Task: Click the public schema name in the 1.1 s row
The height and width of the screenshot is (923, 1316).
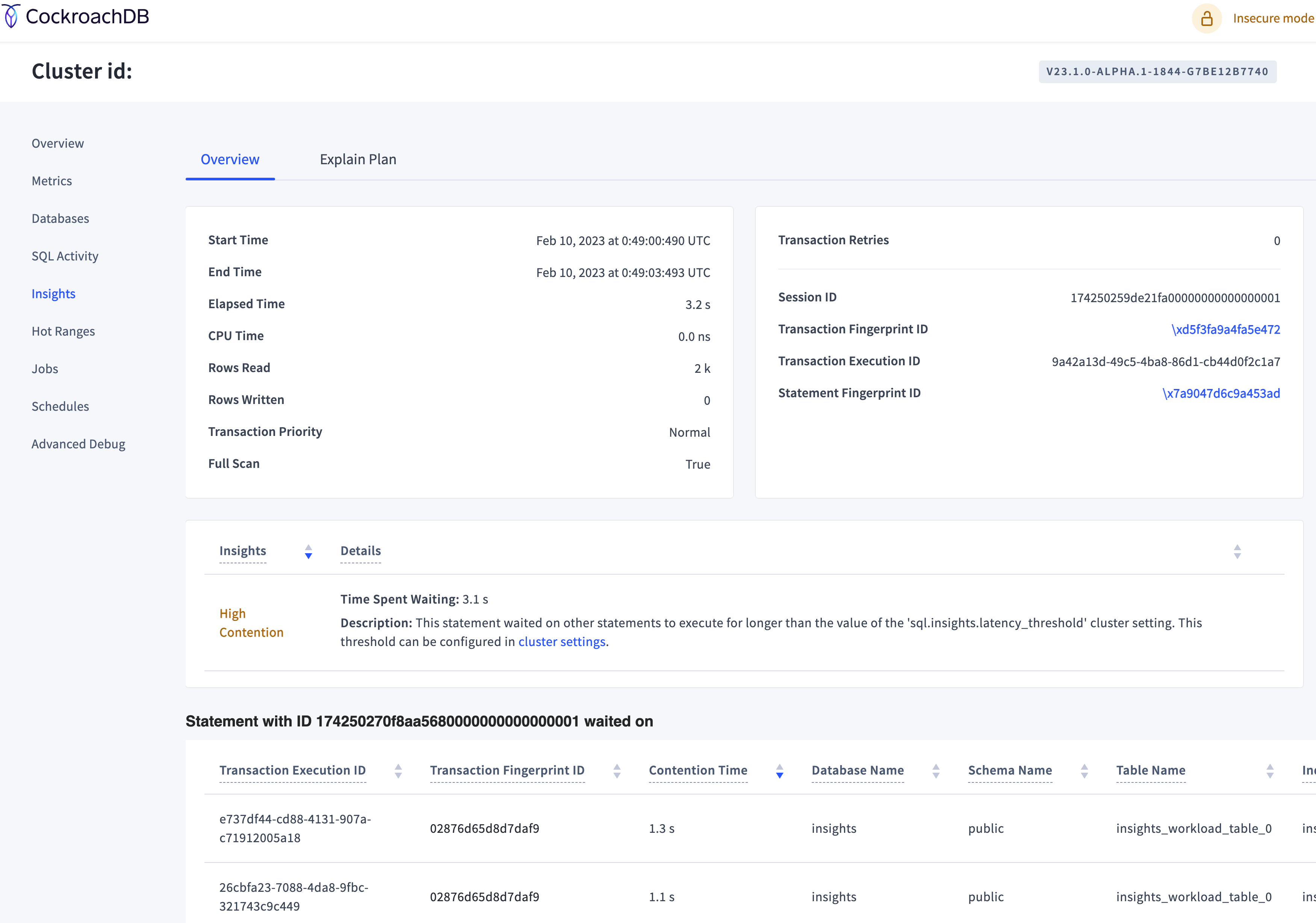Action: (x=986, y=897)
